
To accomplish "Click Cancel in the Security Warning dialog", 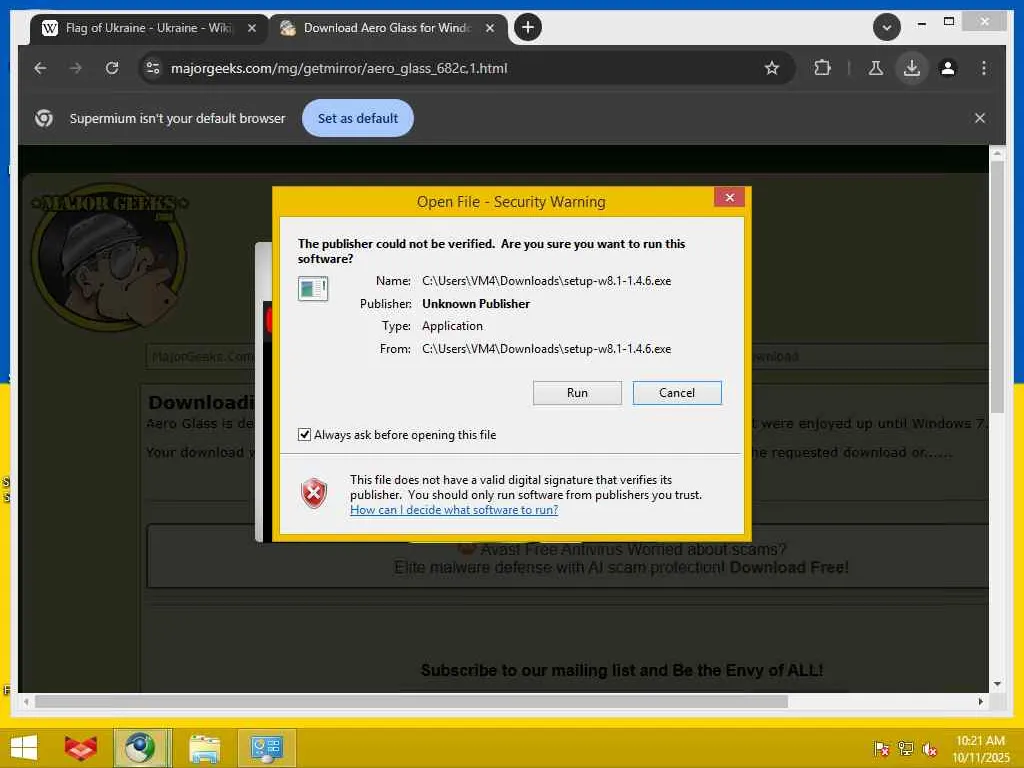I will (x=677, y=392).
